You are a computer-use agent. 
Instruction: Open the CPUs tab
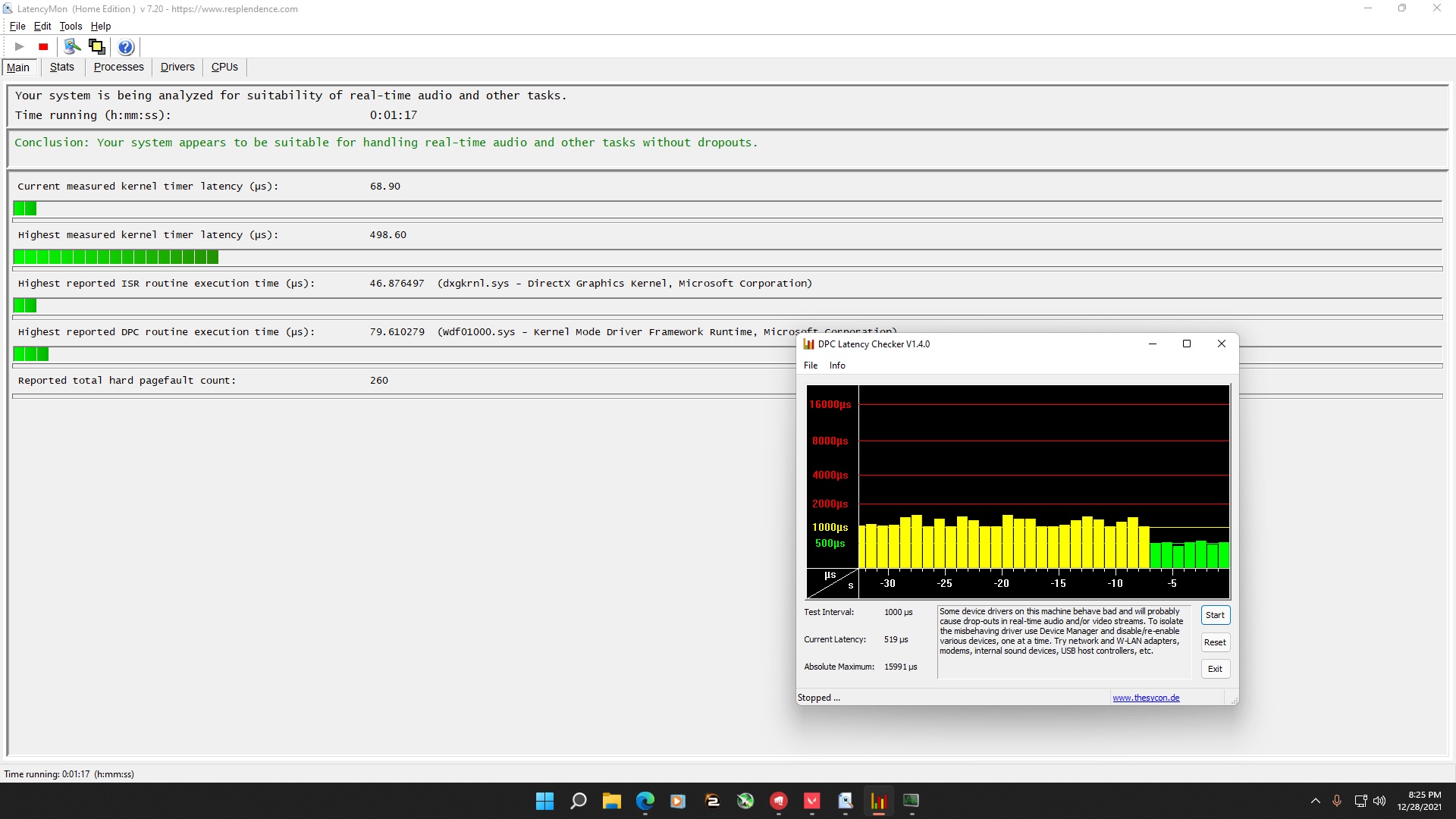tap(224, 67)
